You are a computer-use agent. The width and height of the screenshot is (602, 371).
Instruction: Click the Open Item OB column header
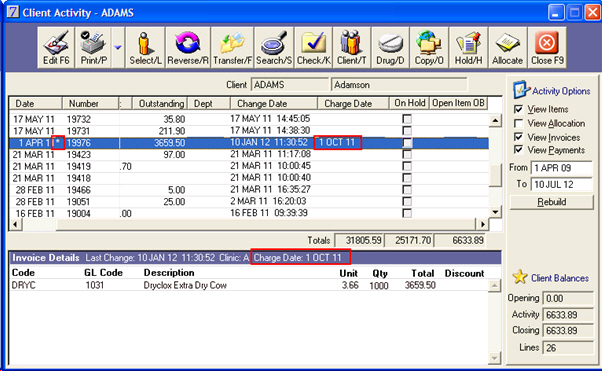coord(458,103)
